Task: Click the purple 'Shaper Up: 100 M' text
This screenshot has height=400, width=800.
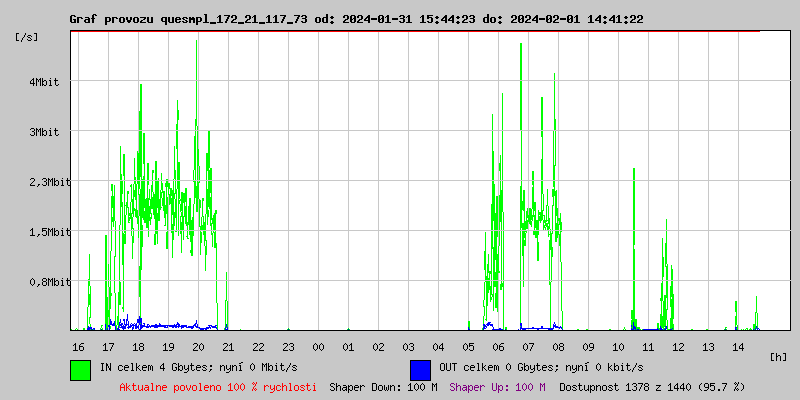Action: click(497, 386)
